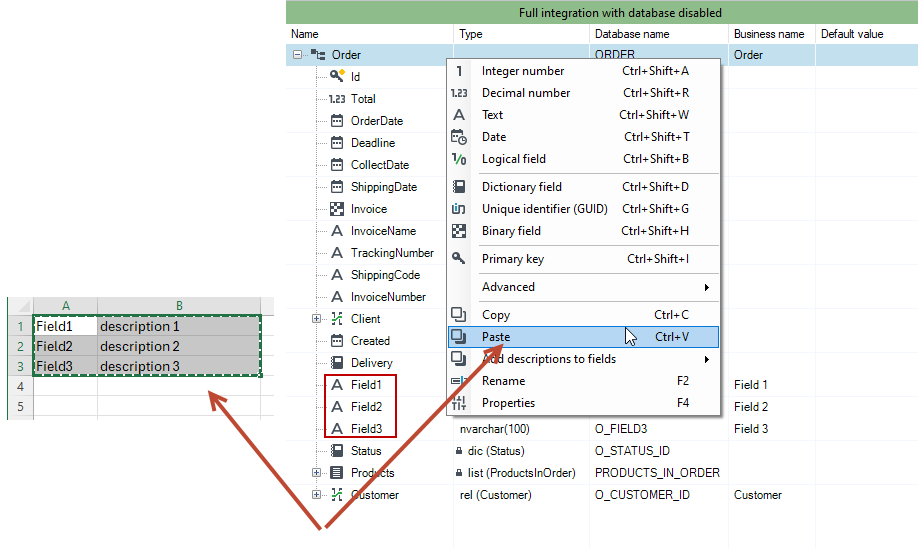The width and height of the screenshot is (918, 548).
Task: Click the text icon beside TrackingNumber
Action: coord(337,253)
